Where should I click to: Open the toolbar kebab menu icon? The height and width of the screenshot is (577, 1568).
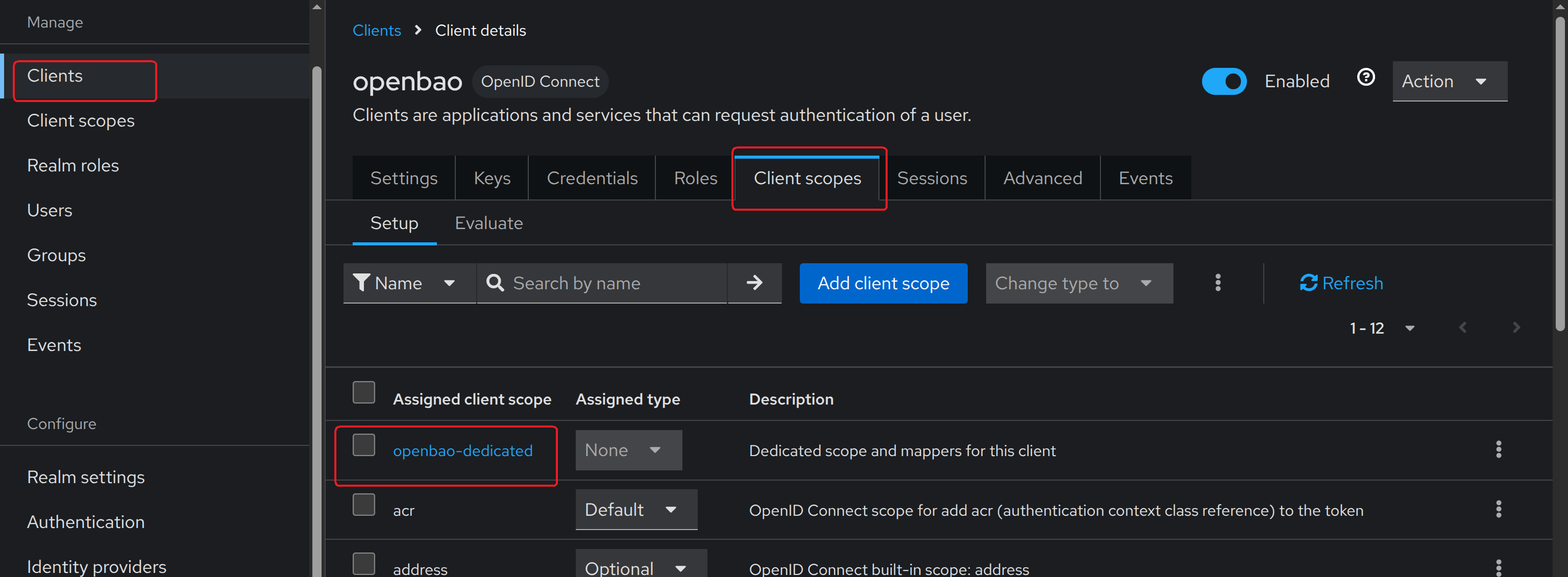pyautogui.click(x=1217, y=283)
